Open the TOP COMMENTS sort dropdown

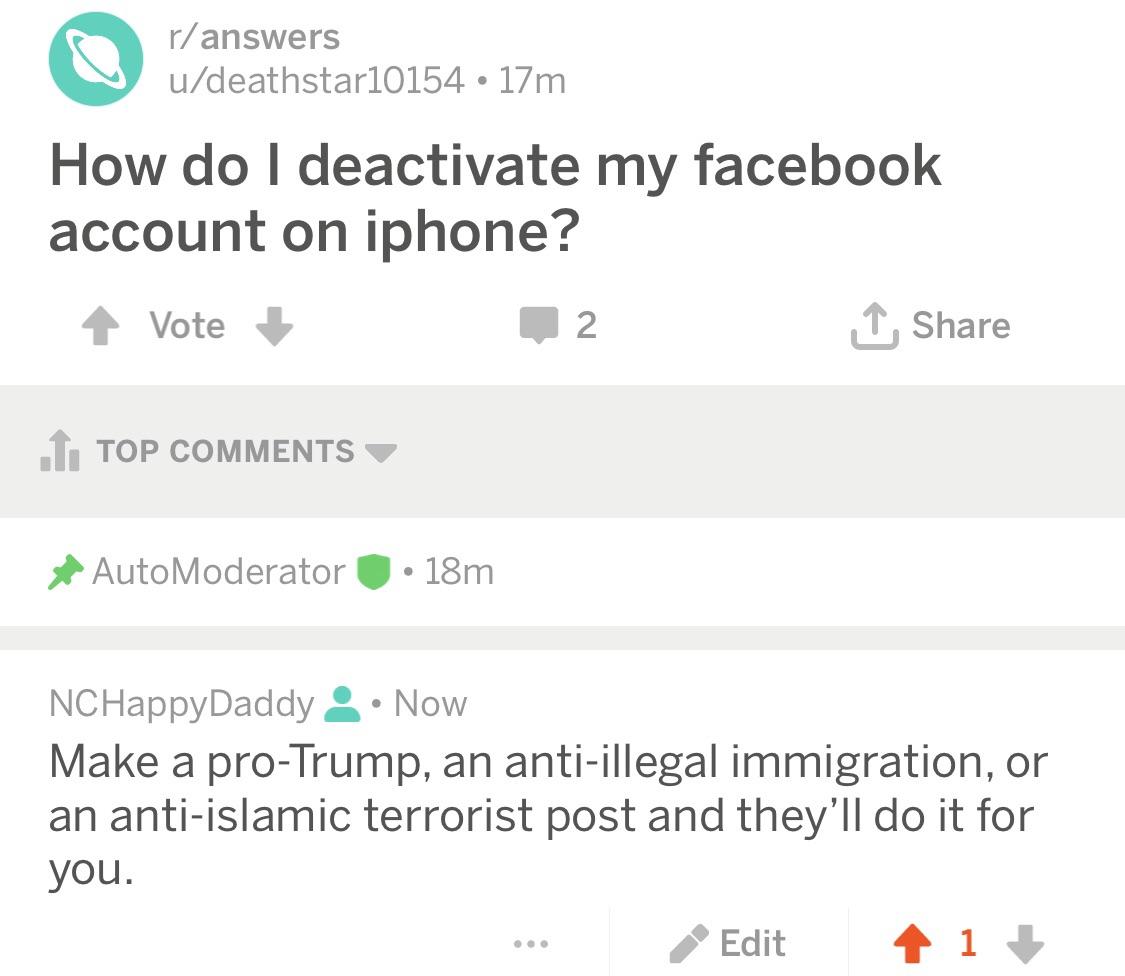[x=380, y=452]
